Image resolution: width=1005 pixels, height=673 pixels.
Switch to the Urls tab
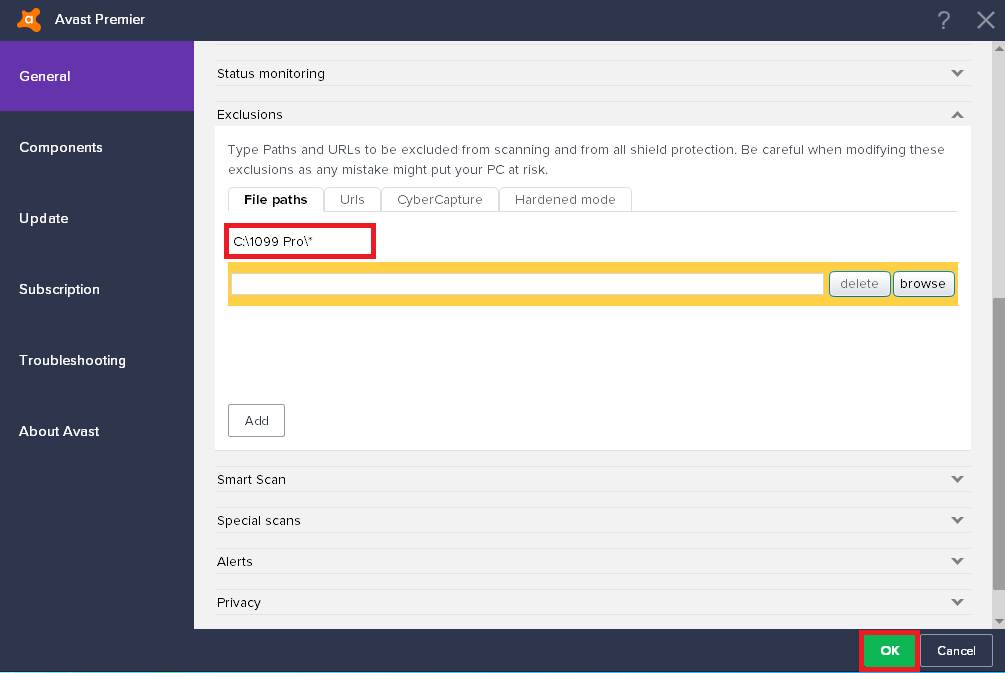click(x=352, y=200)
